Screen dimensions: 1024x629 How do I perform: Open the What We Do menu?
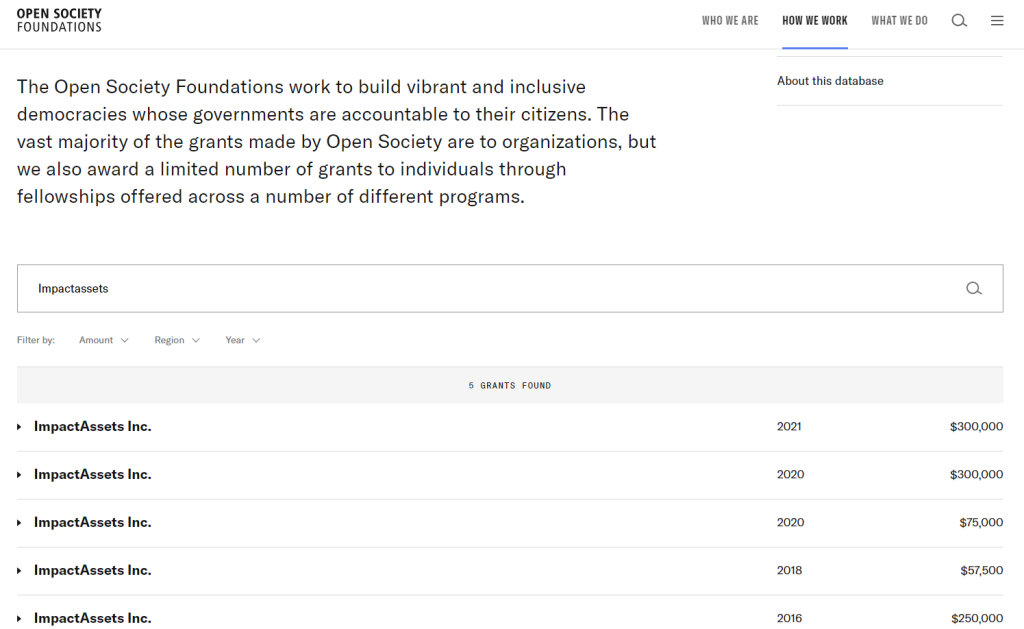coord(899,21)
